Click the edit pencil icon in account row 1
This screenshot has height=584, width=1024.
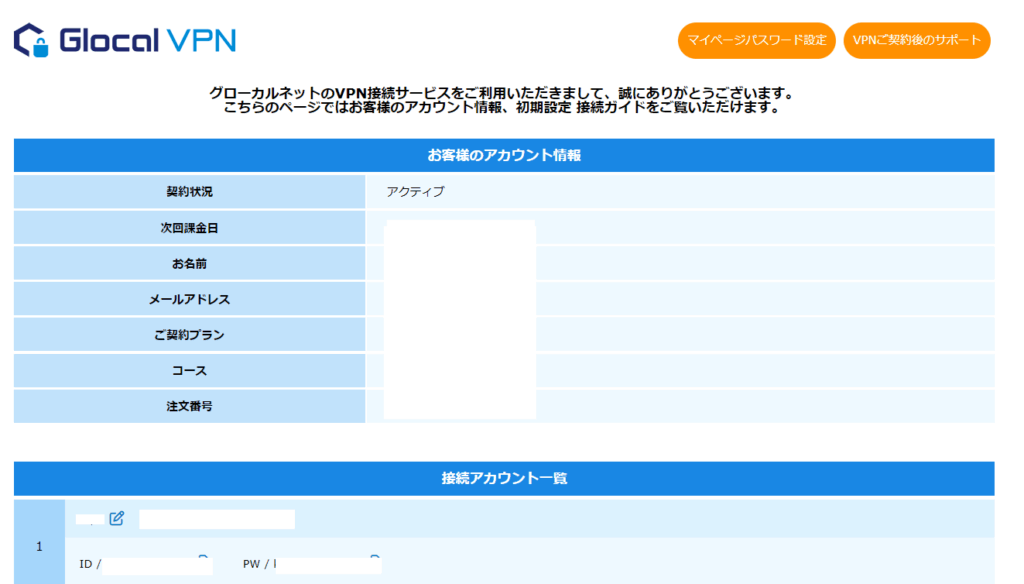[117, 518]
